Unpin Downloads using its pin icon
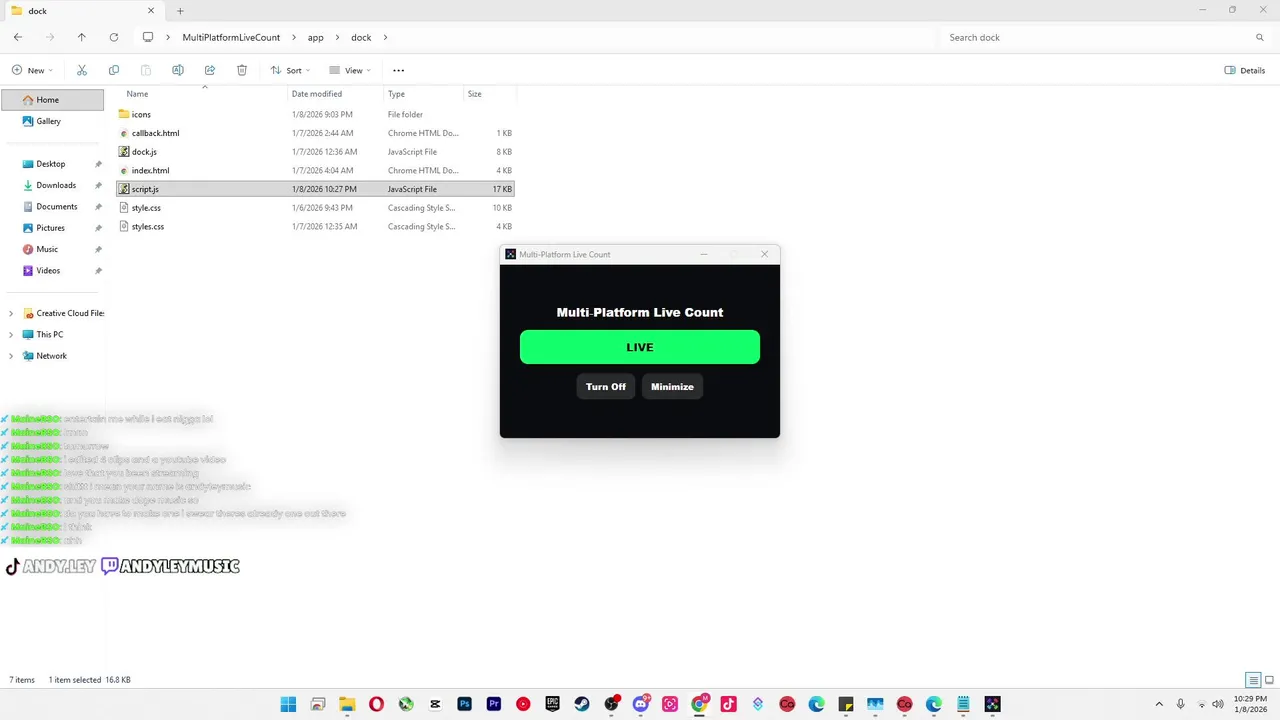Screen dimensions: 1280x720 coord(98,185)
